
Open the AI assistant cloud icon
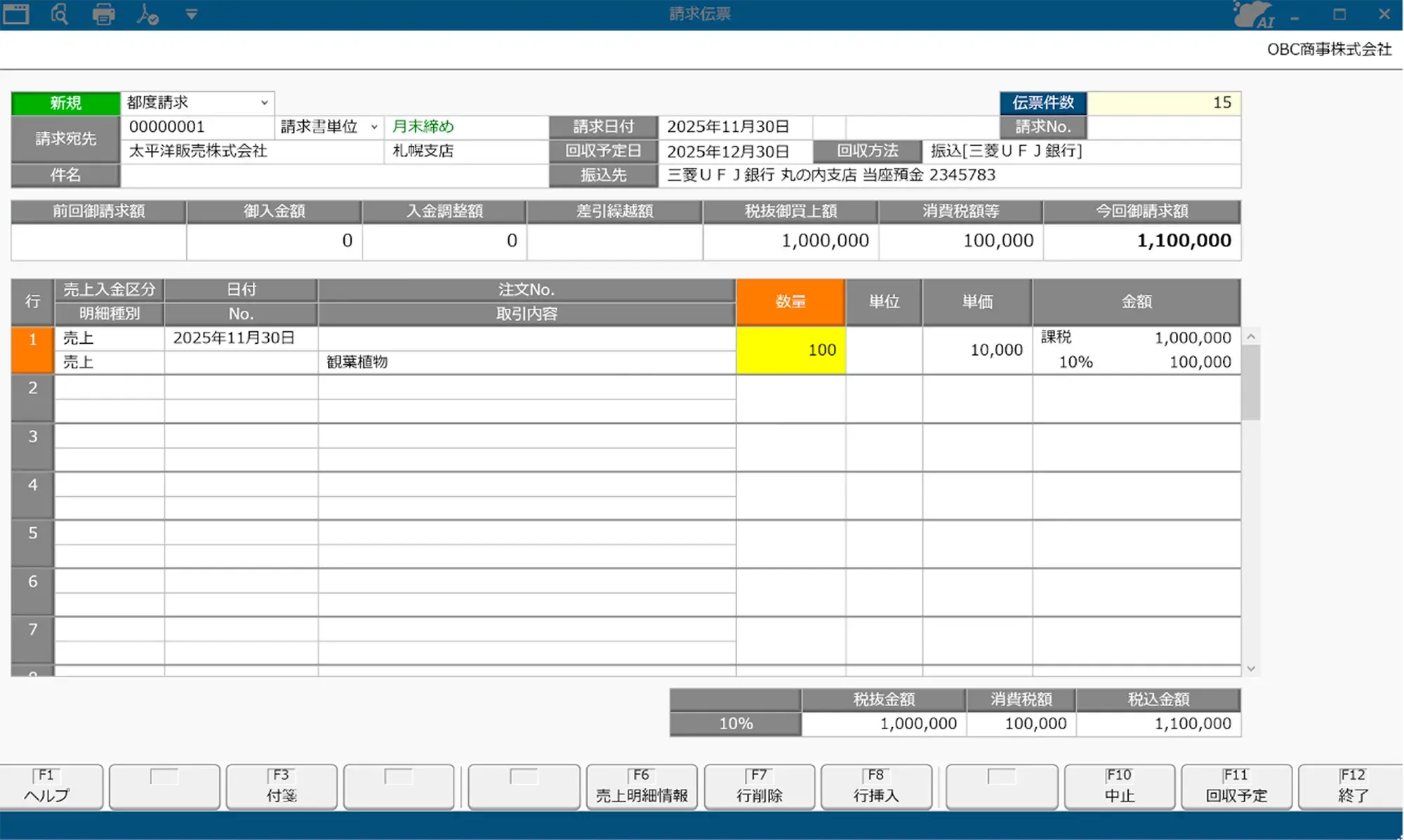pos(1254,15)
